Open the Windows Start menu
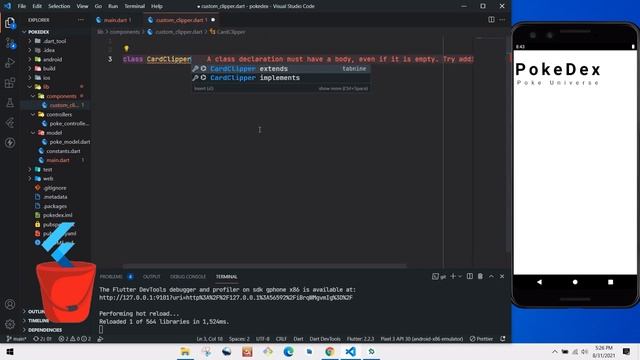 coord(10,351)
